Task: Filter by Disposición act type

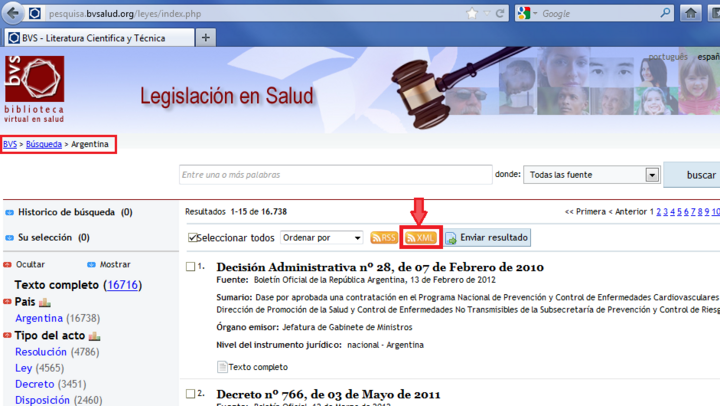Action: coord(42,400)
